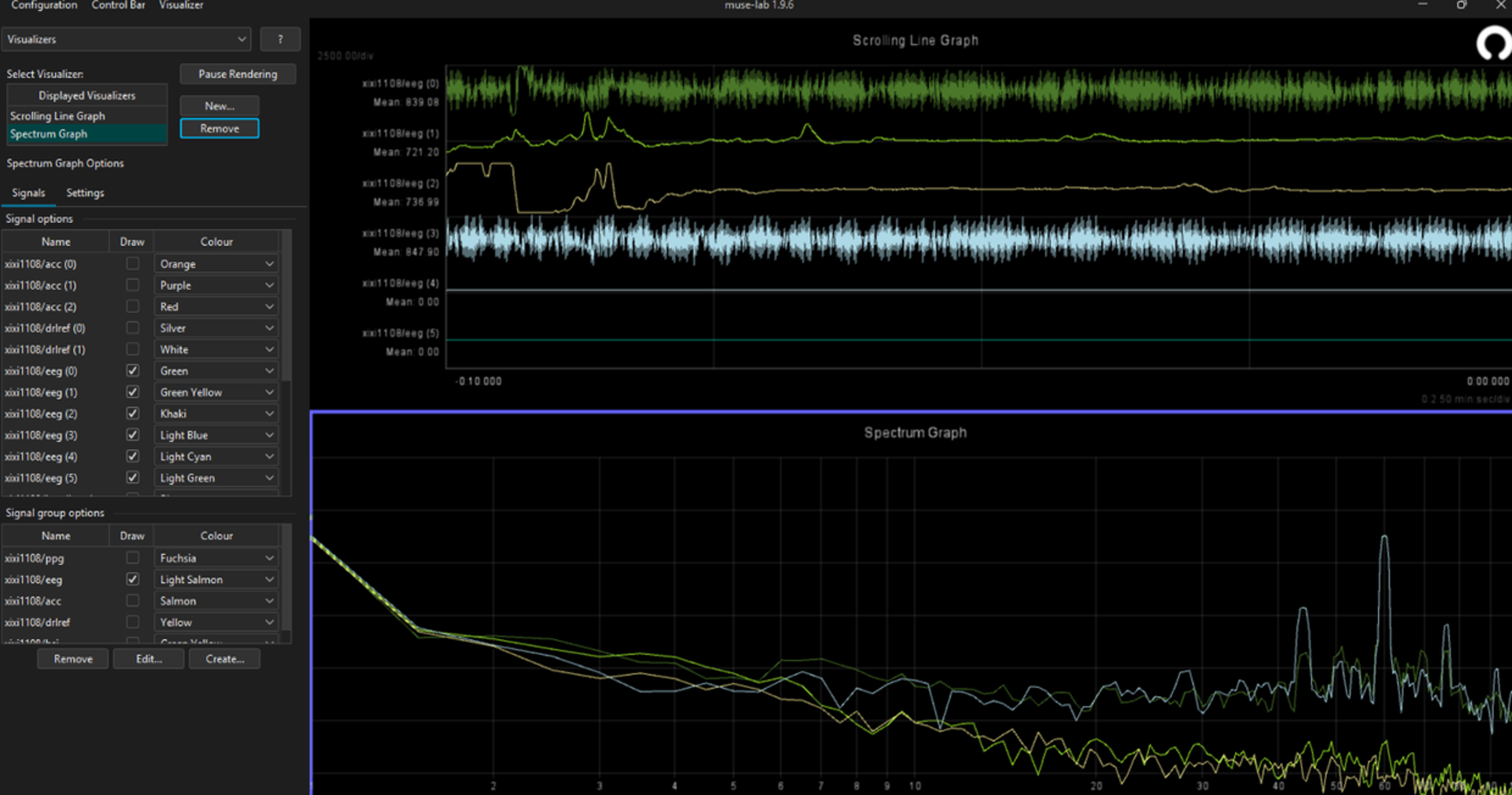Click 'Mean: 847.90' label of eeg (3)
1512x795 pixels.
click(x=406, y=252)
